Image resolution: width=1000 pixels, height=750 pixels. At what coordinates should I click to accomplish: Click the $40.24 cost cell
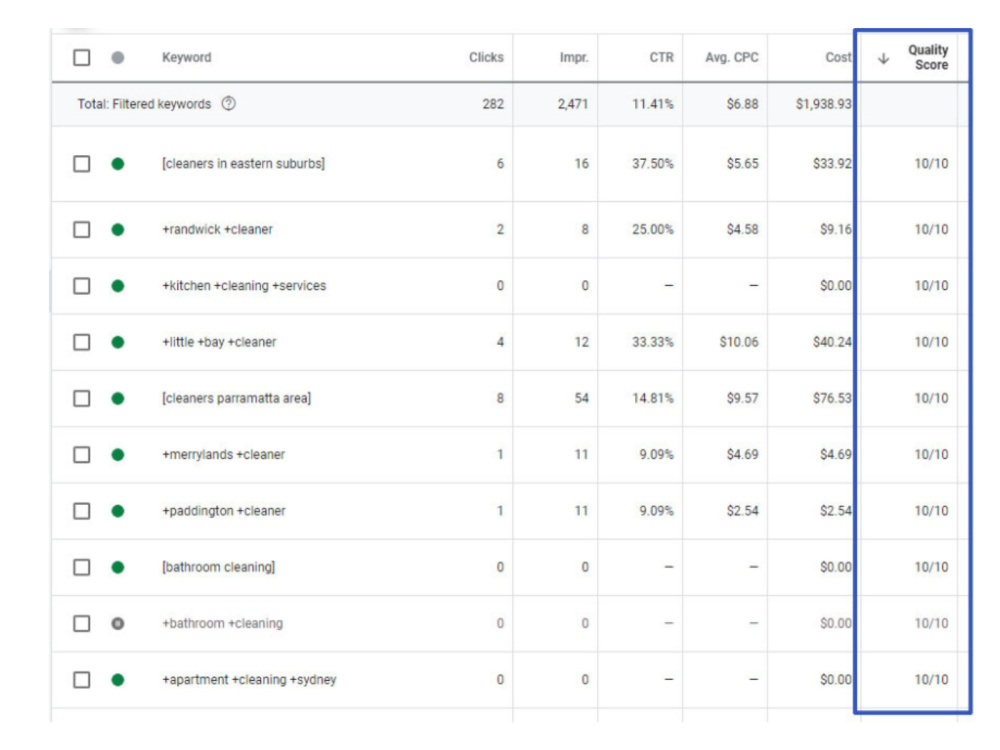(832, 342)
